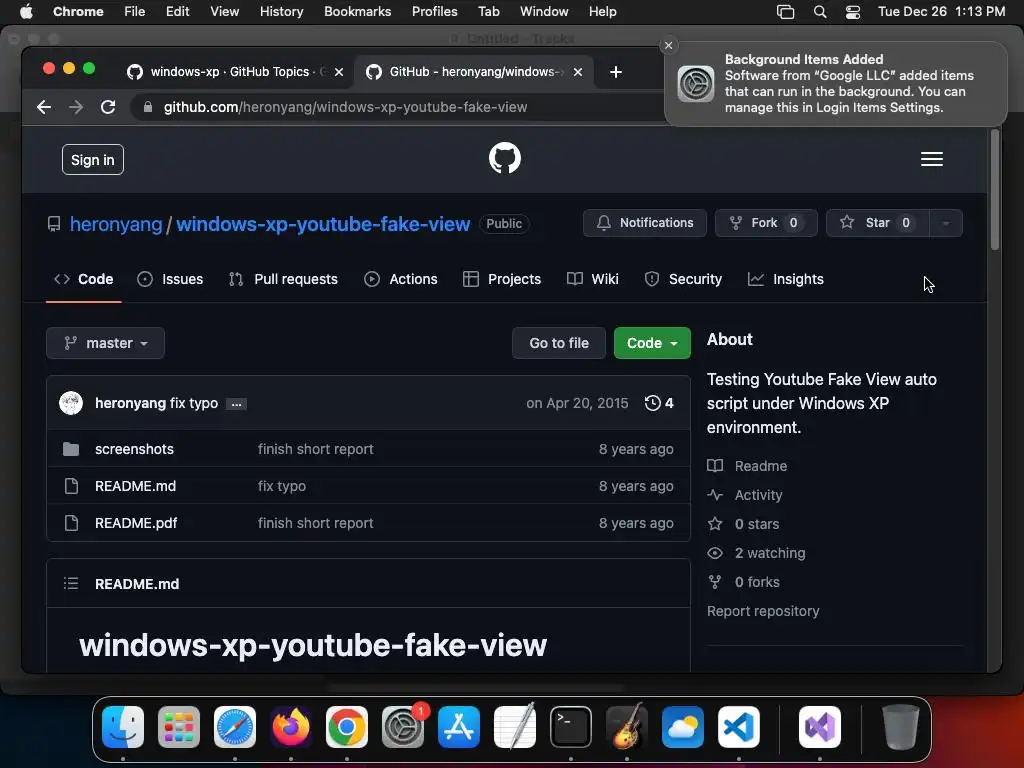Click the Go to file button
This screenshot has width=1024, height=768.
559,343
